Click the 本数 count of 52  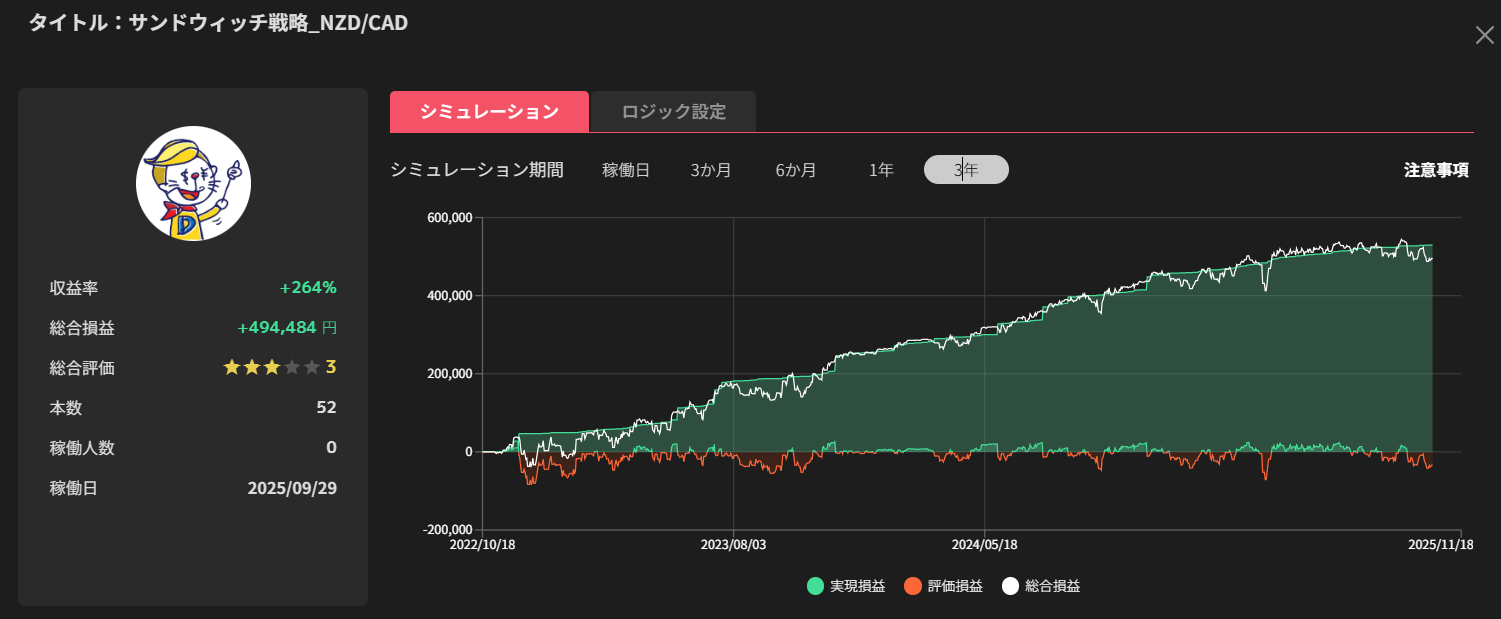click(x=326, y=407)
